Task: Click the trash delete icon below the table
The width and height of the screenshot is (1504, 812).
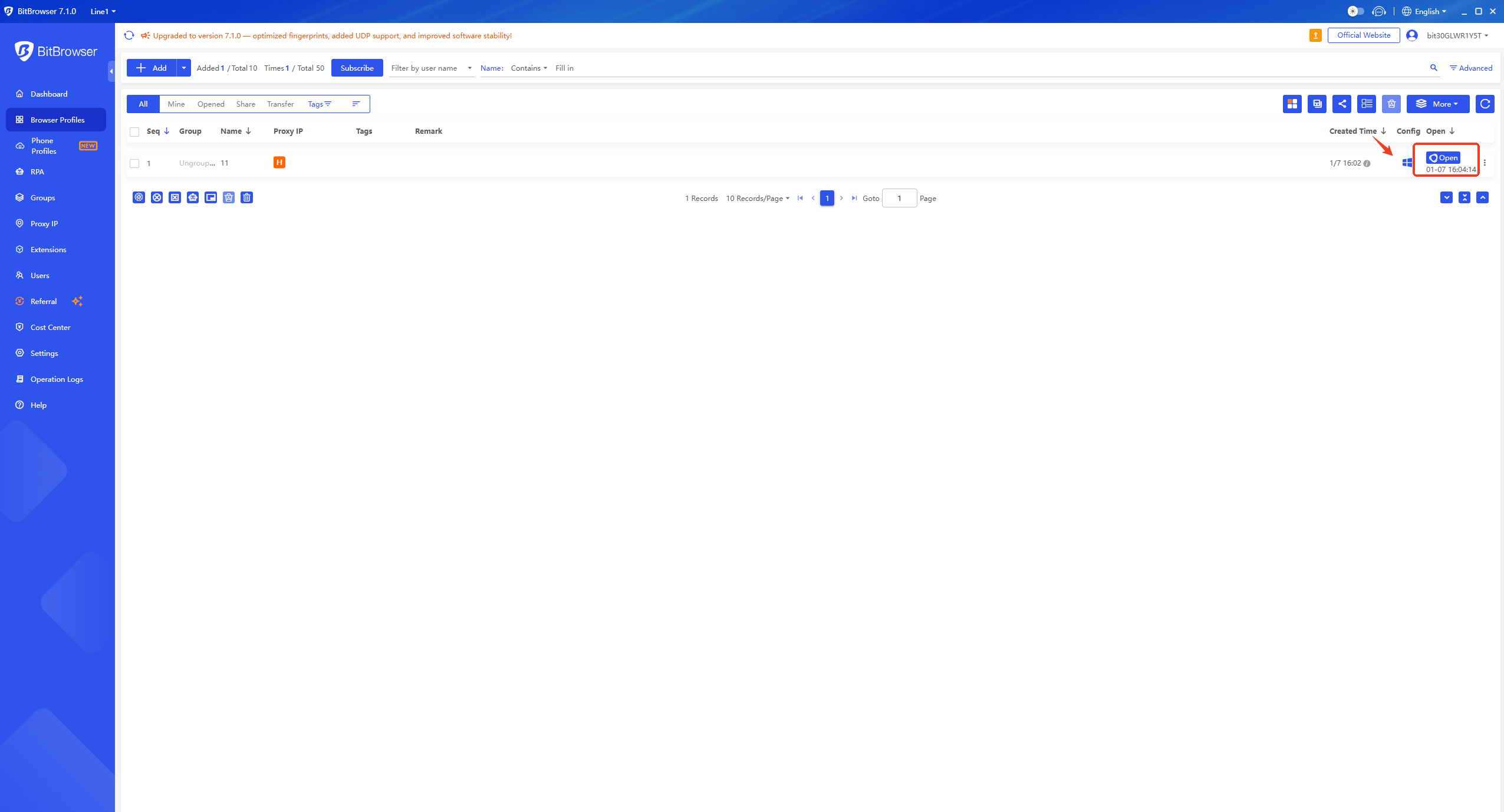Action: (x=247, y=197)
